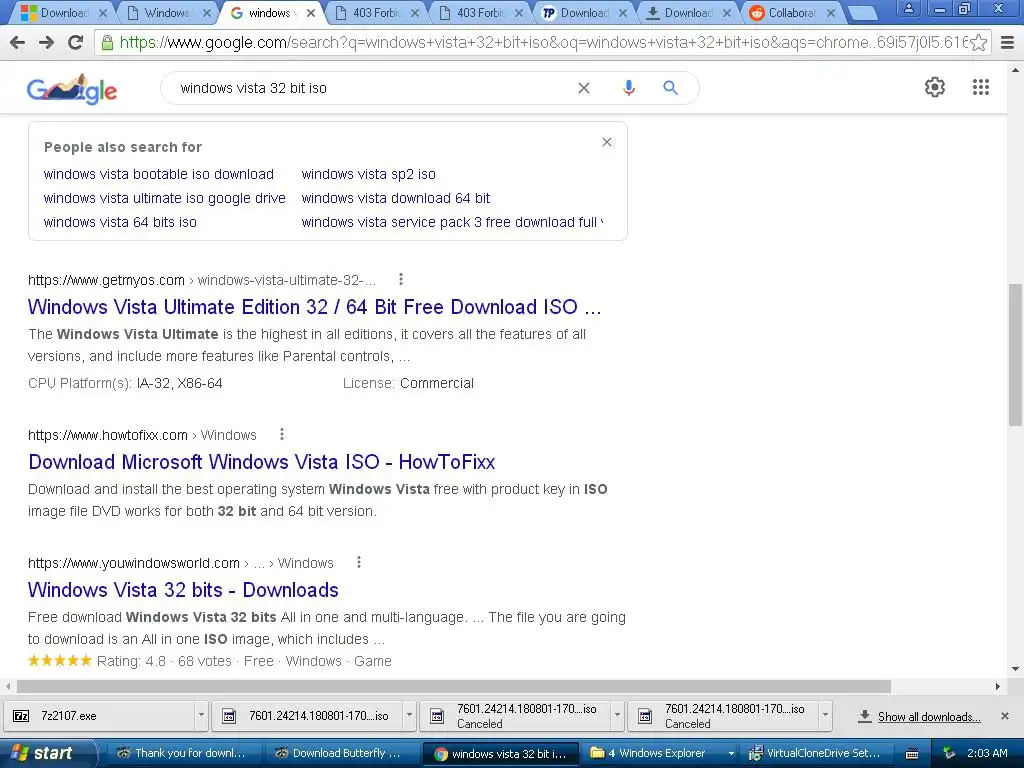Click the scrollbar down arrow
This screenshot has height=768, width=1024.
1015,669
